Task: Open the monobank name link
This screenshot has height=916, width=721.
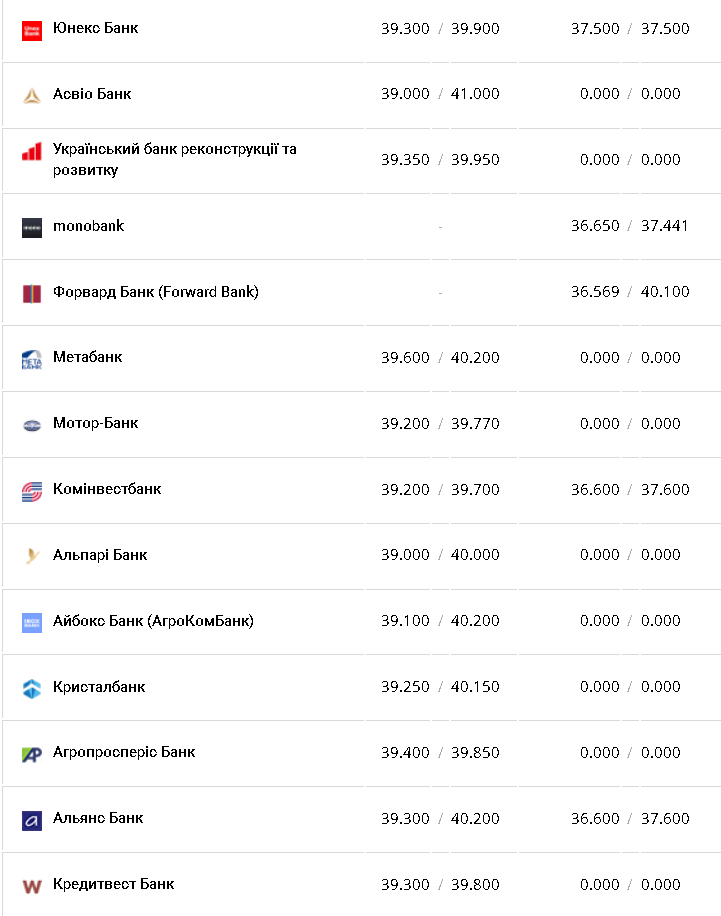Action: point(88,226)
